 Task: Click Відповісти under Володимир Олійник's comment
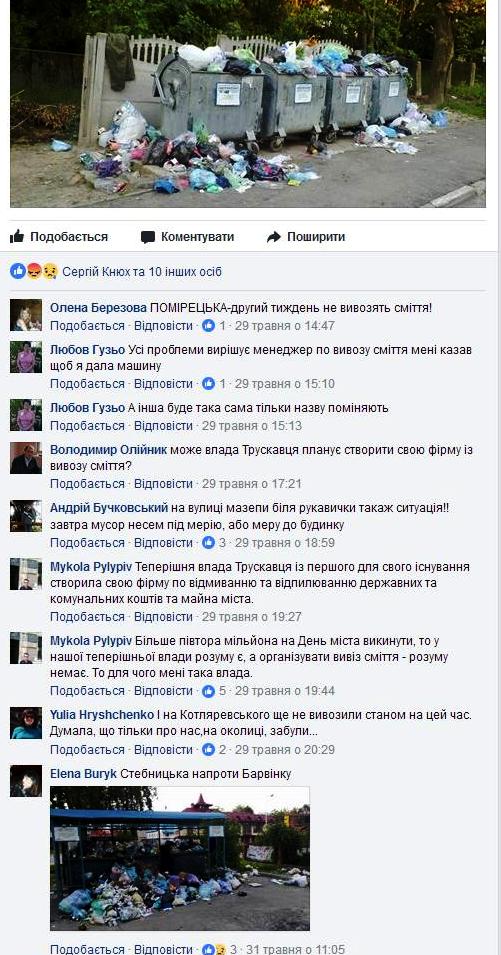pos(163,484)
